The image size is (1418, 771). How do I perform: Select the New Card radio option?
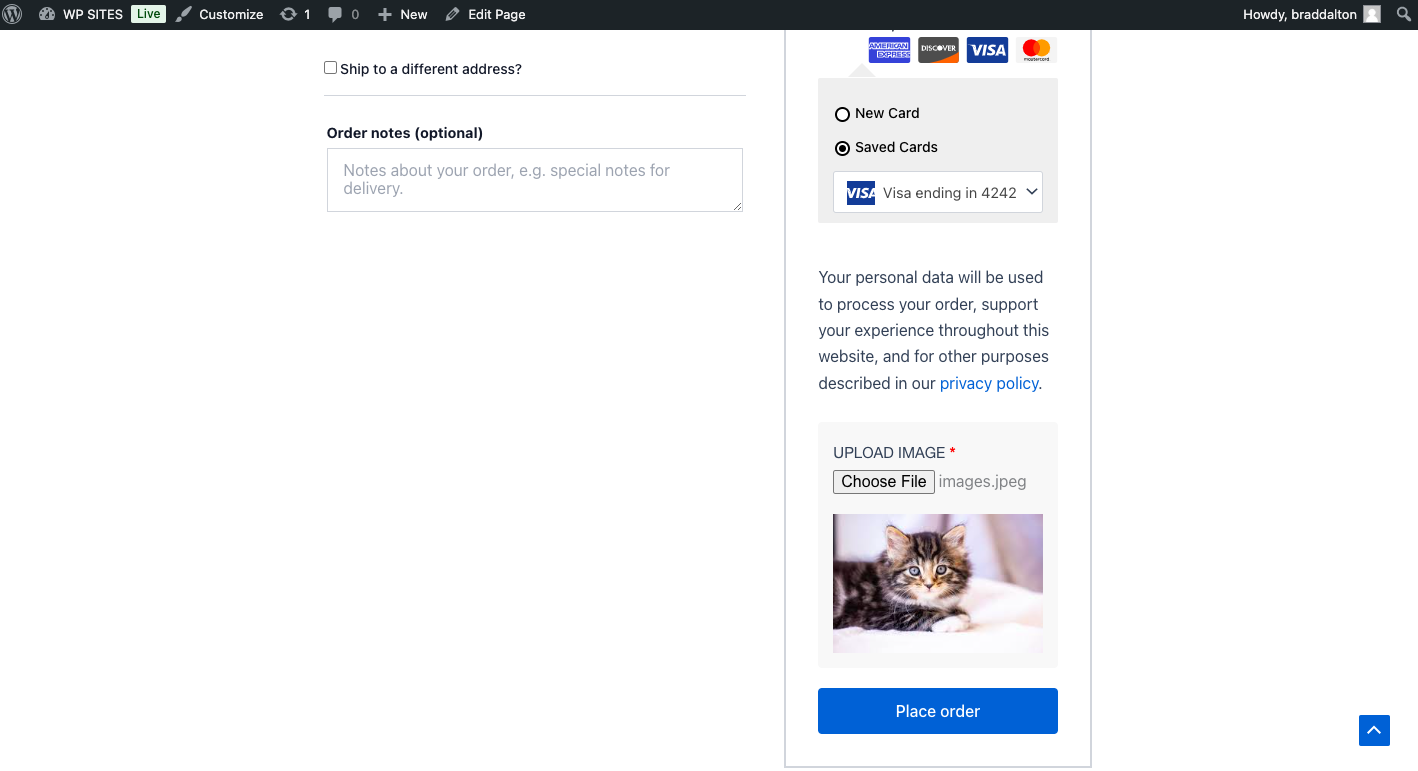843,114
